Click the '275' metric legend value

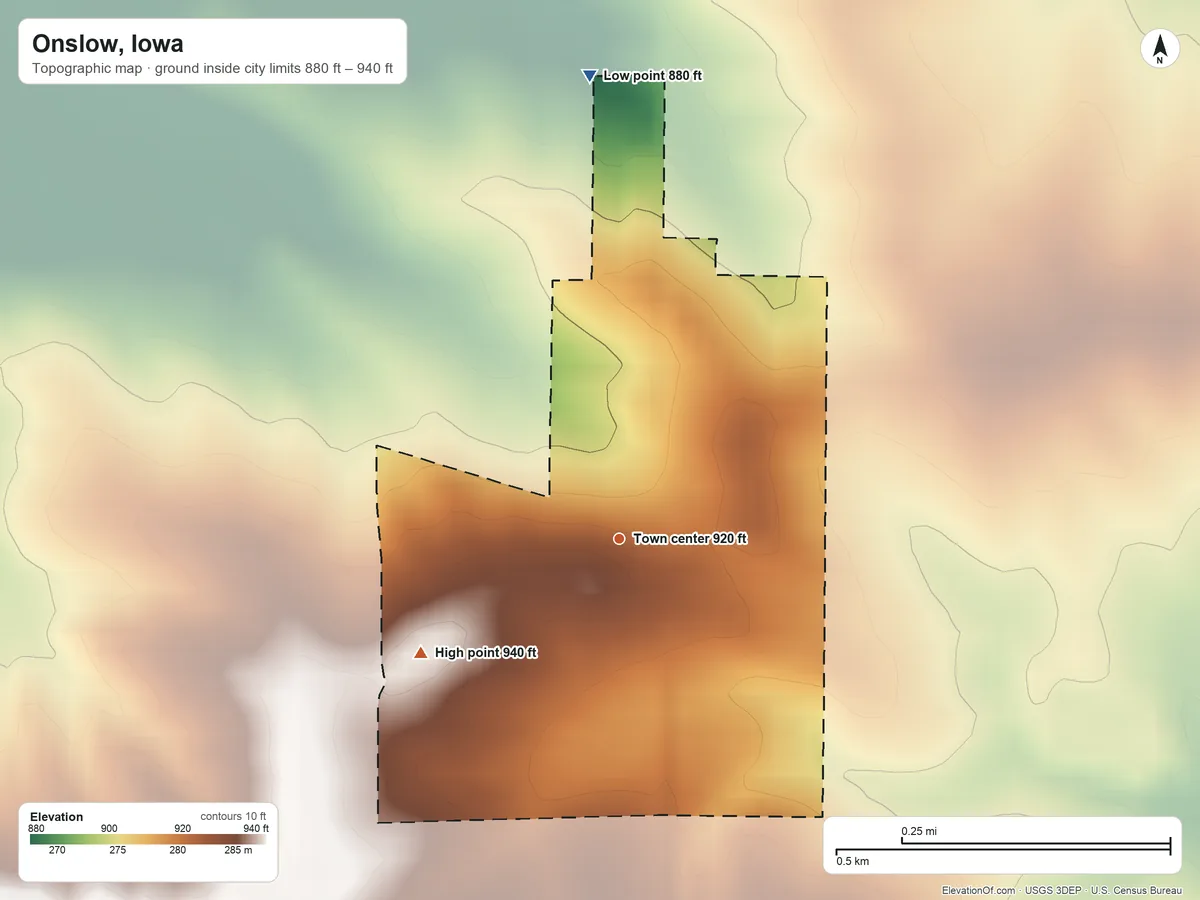118,851
